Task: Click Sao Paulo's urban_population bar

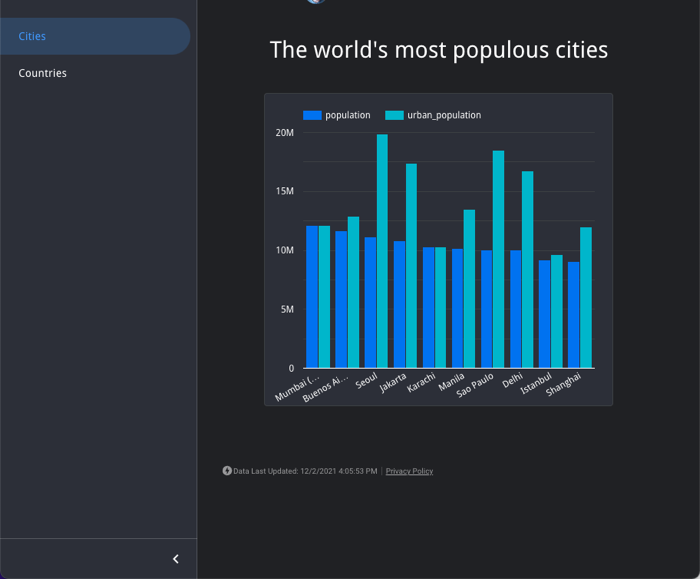Action: [x=498, y=260]
